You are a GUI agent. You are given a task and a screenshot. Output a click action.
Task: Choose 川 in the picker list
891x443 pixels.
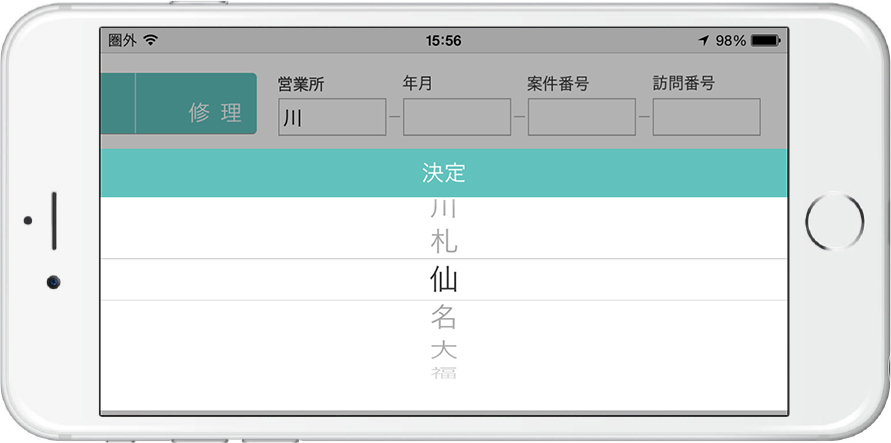(444, 208)
